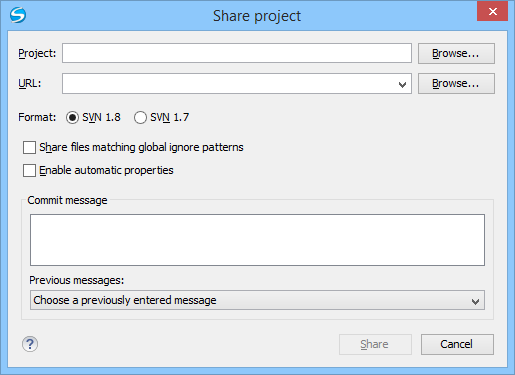Expand the URL dropdown arrow
The image size is (515, 375).
402,85
